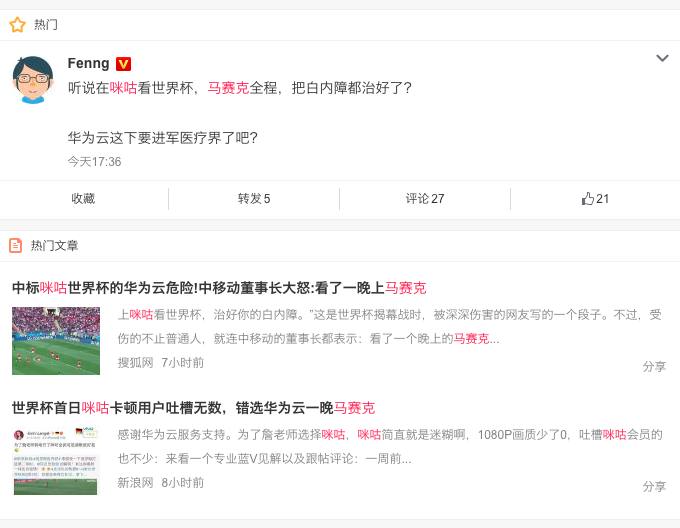Open the football pitch thumbnail
680x528 pixels.
coord(56,341)
